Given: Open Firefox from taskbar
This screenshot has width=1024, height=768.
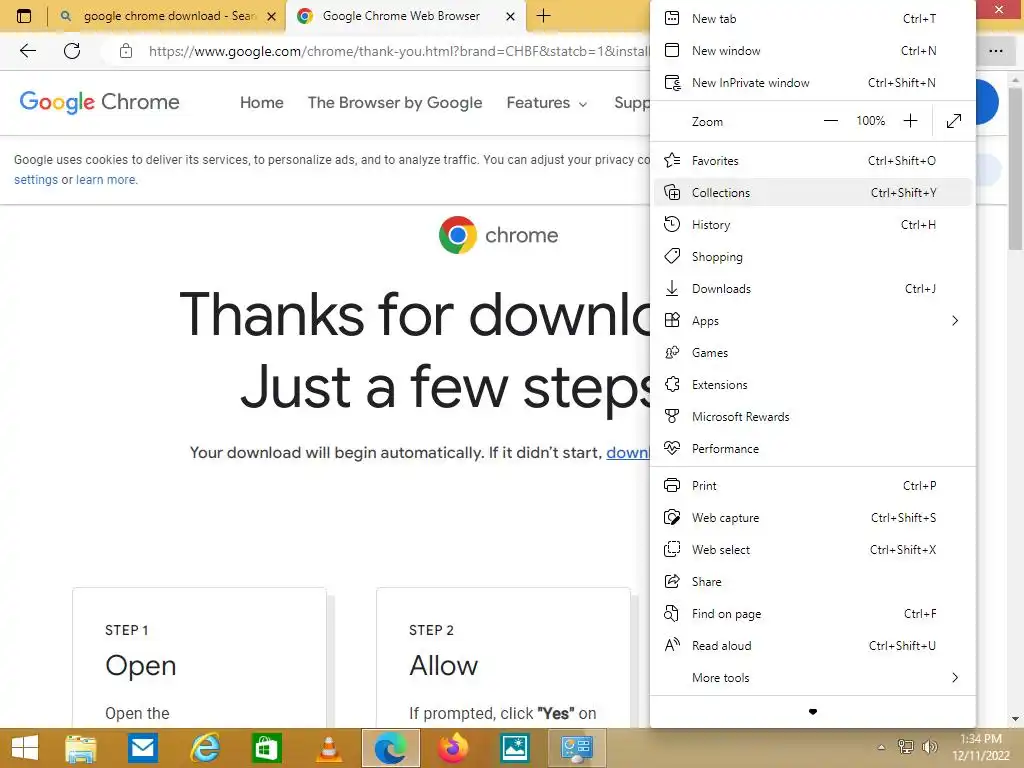Looking at the screenshot, I should point(453,748).
